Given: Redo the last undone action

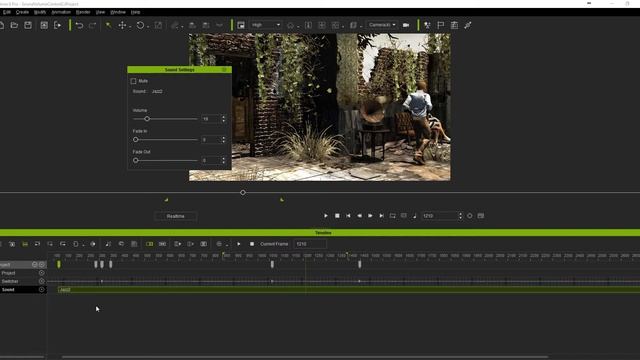Looking at the screenshot, I should [x=93, y=25].
